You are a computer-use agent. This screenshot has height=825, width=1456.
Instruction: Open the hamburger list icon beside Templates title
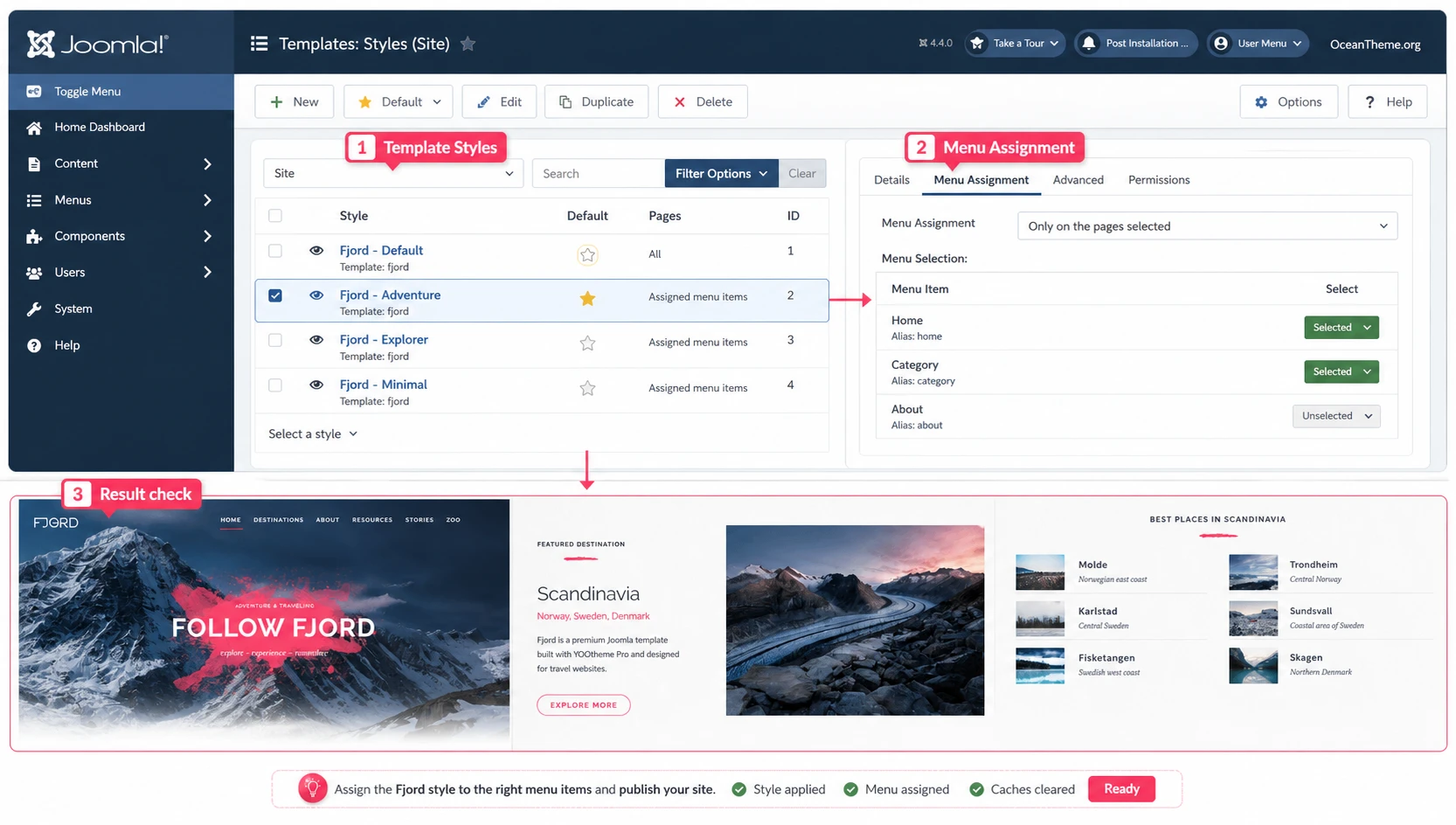coord(259,44)
